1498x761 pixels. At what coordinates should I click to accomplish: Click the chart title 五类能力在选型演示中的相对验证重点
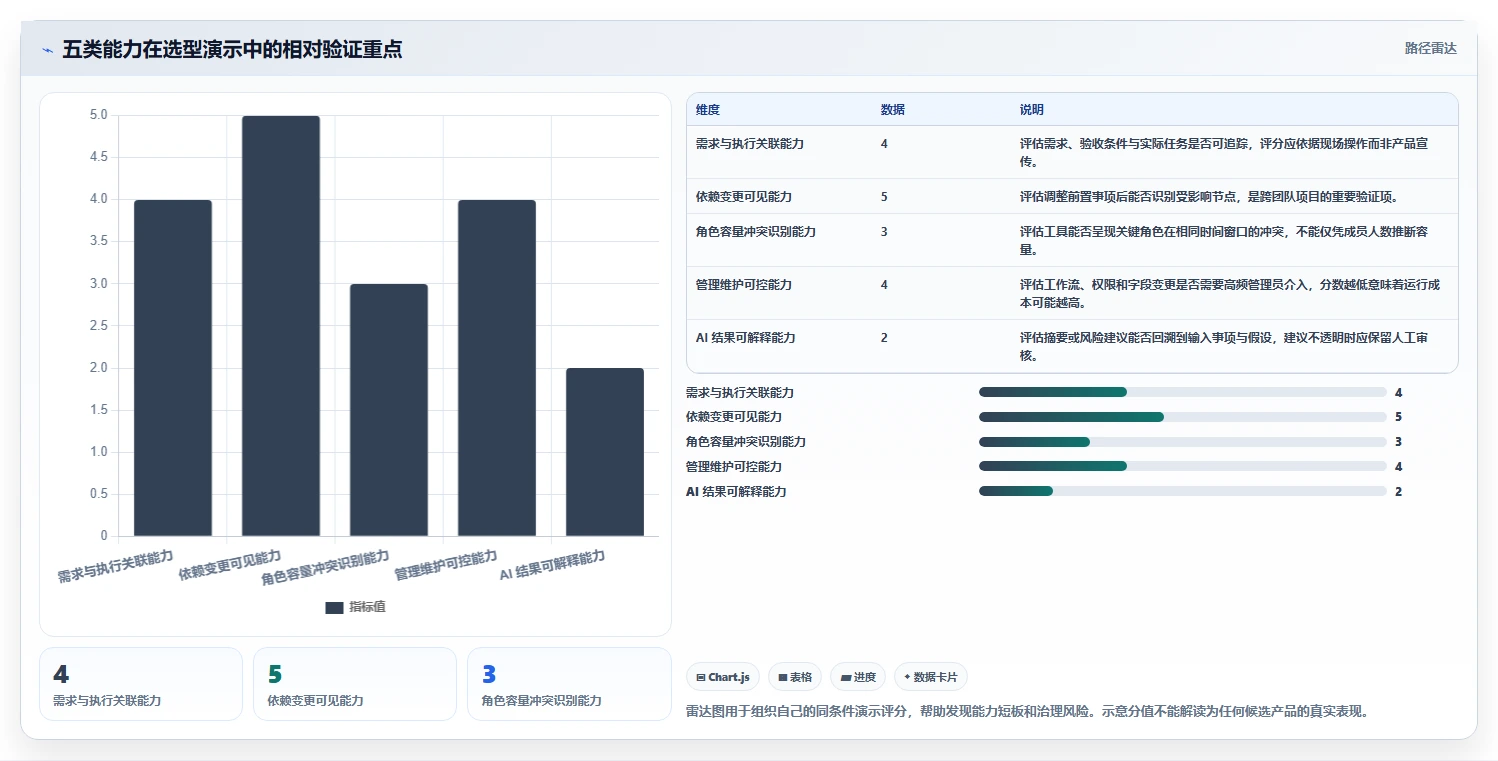point(232,49)
